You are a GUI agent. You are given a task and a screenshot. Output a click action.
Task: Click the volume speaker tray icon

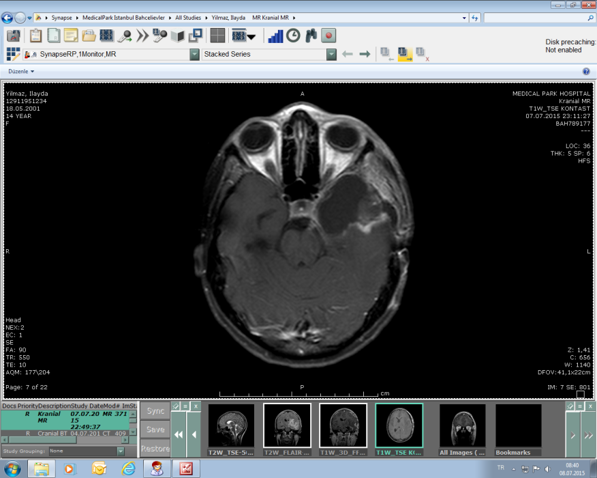pos(547,469)
